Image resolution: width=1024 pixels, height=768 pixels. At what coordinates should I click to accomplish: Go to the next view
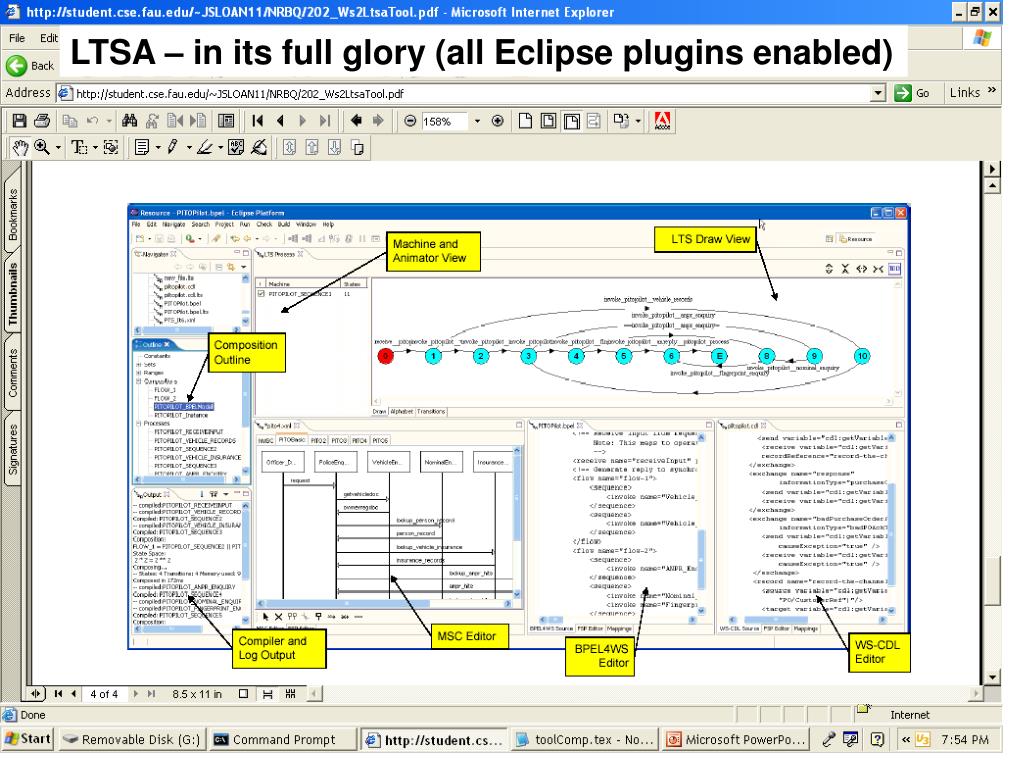pyautogui.click(x=379, y=121)
